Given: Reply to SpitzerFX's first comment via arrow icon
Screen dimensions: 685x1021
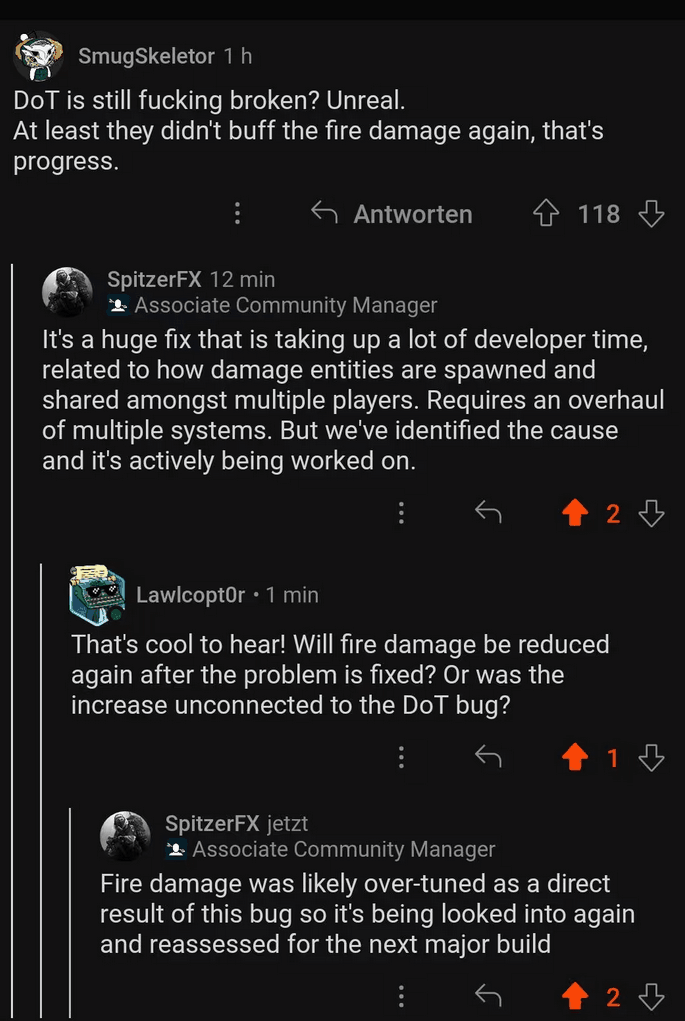Looking at the screenshot, I should coord(487,513).
